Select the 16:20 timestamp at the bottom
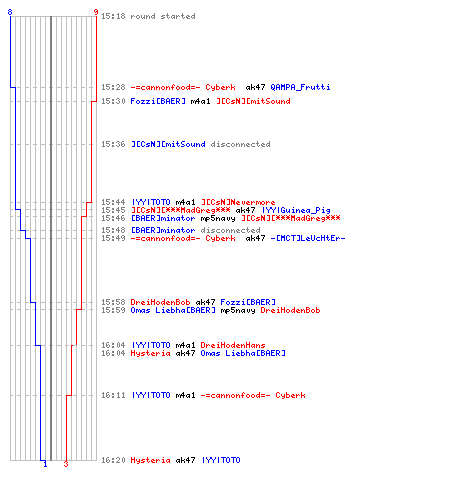Image resolution: width=450 pixels, height=500 pixels. point(113,460)
